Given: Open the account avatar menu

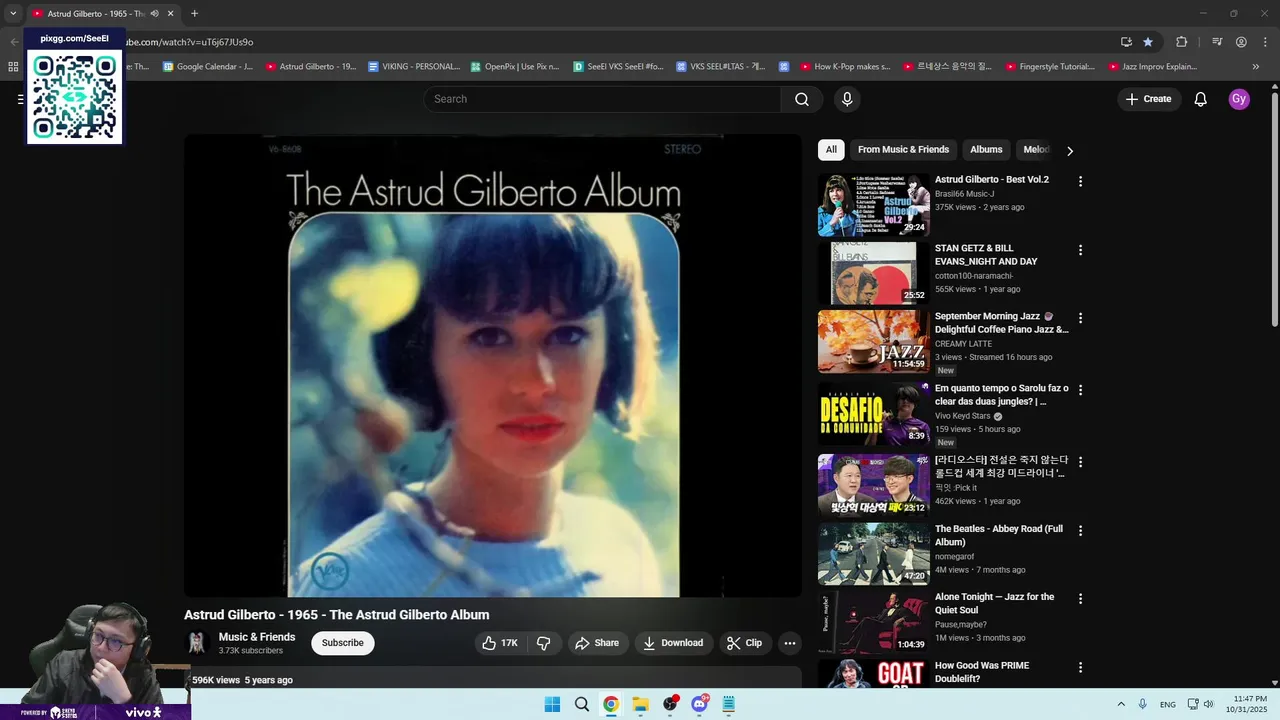Looking at the screenshot, I should (1239, 99).
